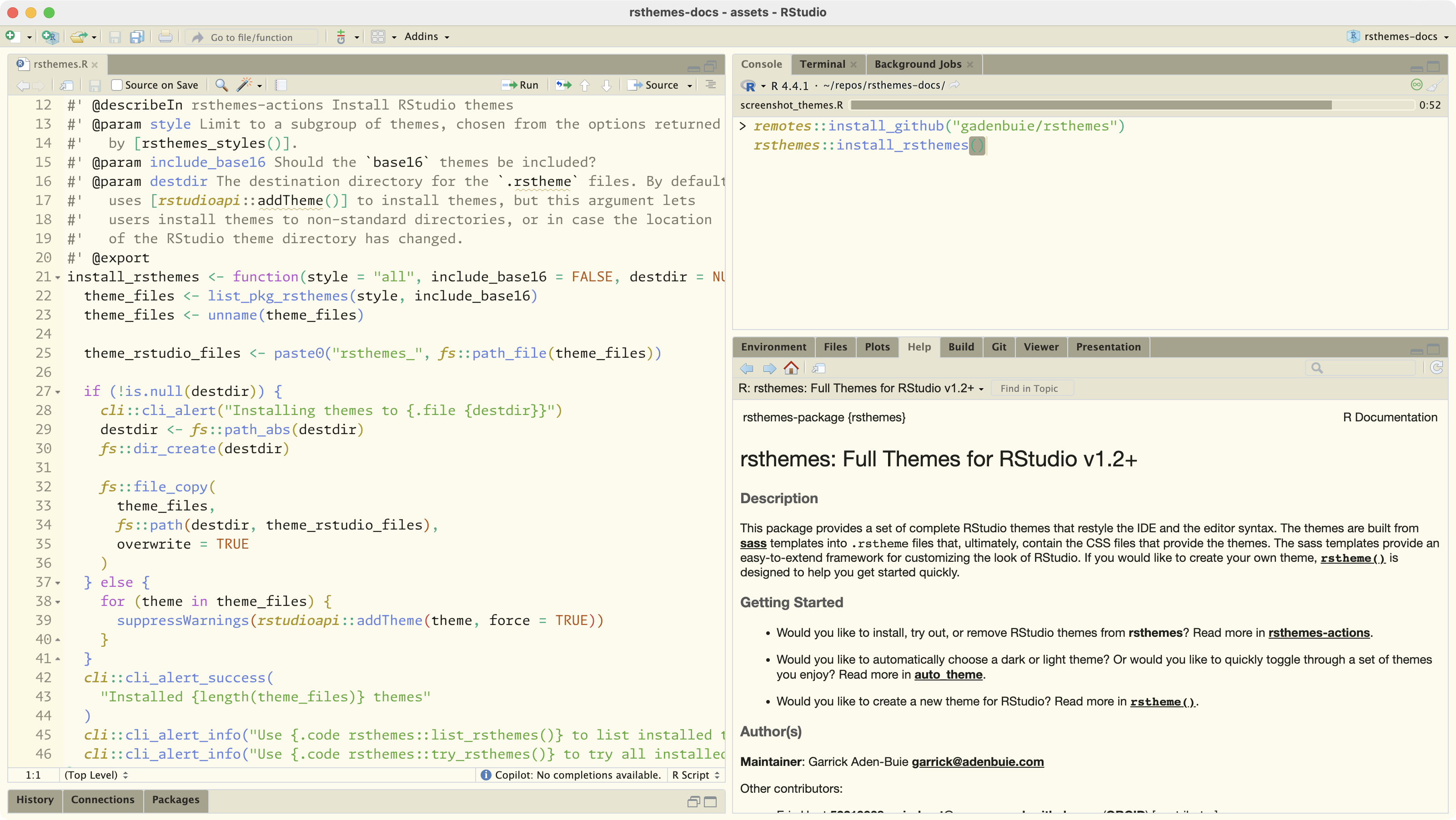Viewport: 1456px width, 820px height.
Task: Click the Print current file icon
Action: (x=165, y=37)
